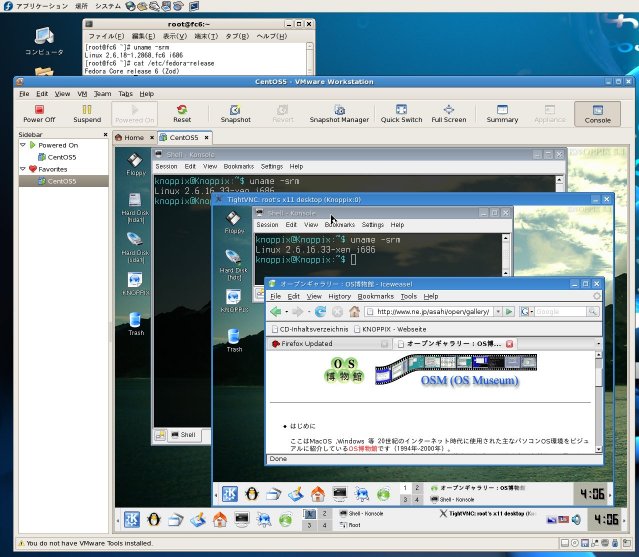Screen dimensions: 639x557
Task: Collapse the Favorites tree group
Action: 23,169
